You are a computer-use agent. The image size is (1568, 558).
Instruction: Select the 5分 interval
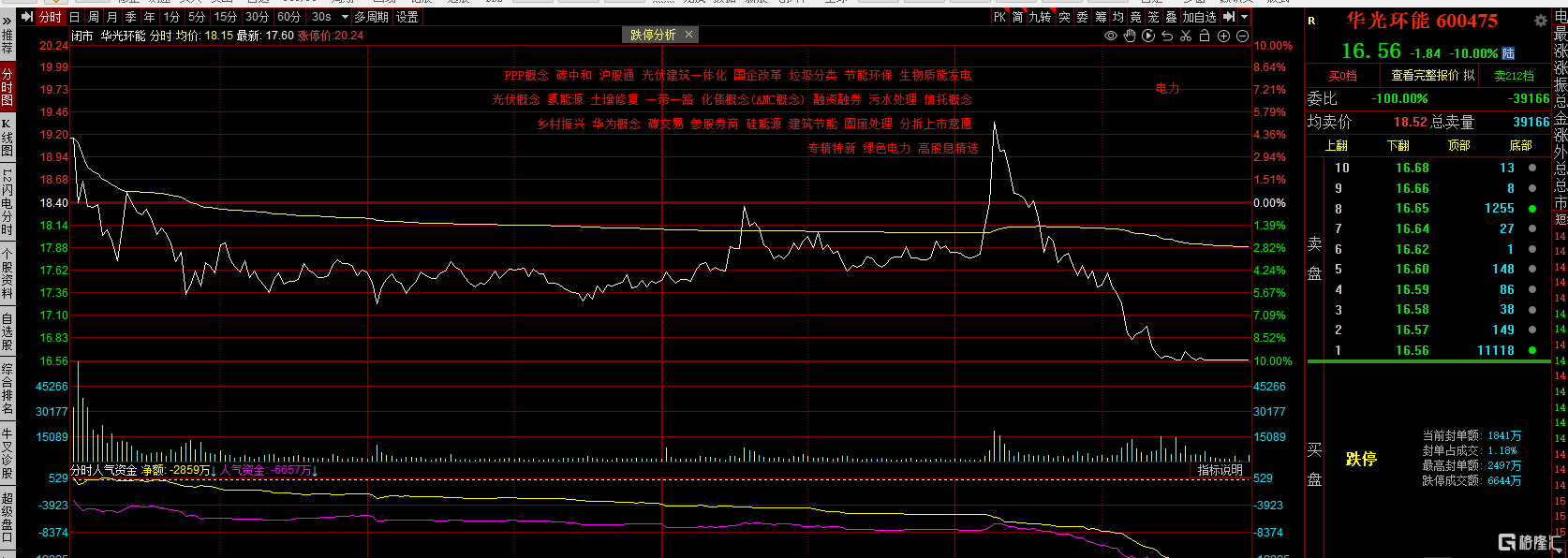(x=197, y=17)
